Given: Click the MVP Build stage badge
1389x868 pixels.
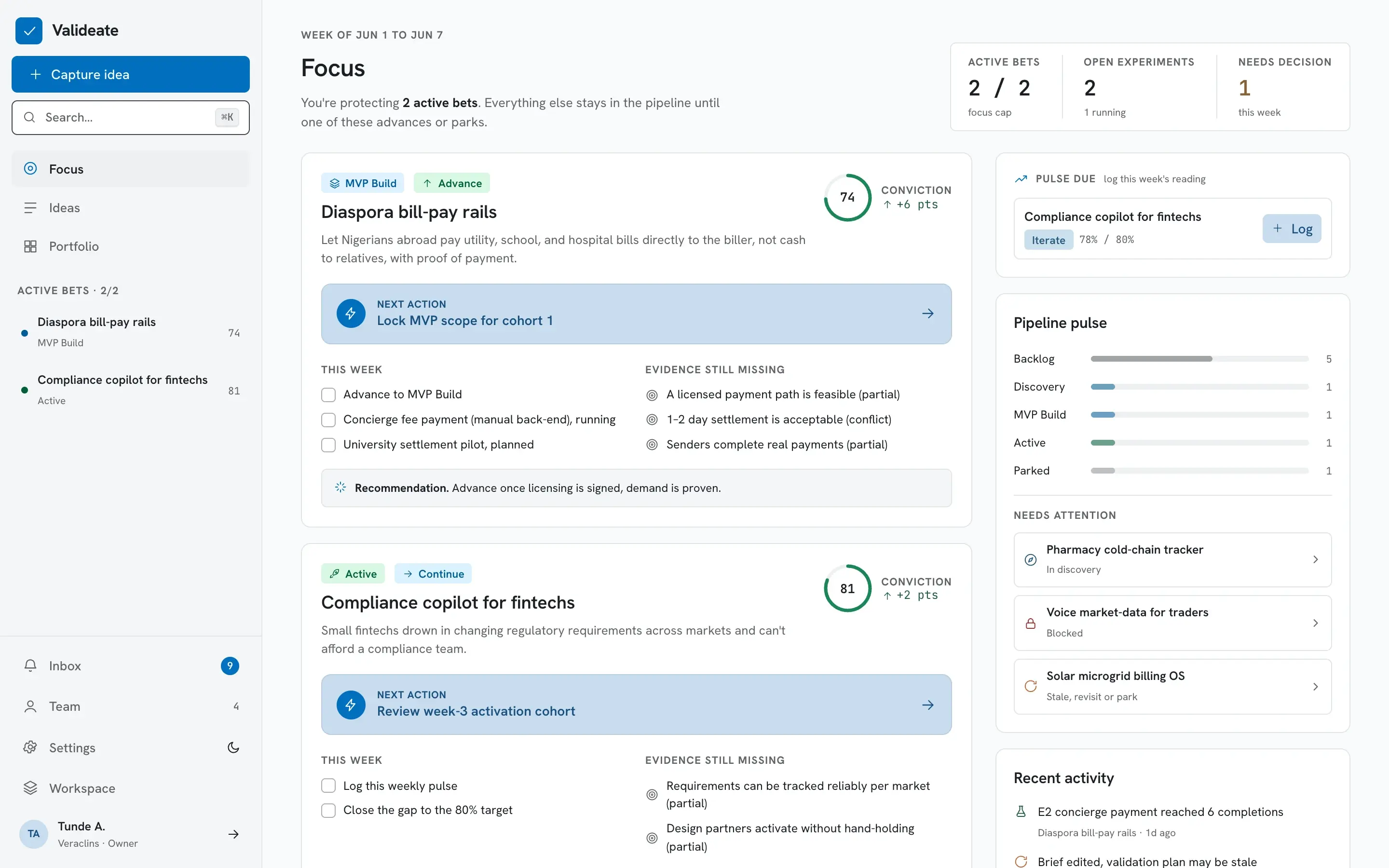Looking at the screenshot, I should 363,183.
